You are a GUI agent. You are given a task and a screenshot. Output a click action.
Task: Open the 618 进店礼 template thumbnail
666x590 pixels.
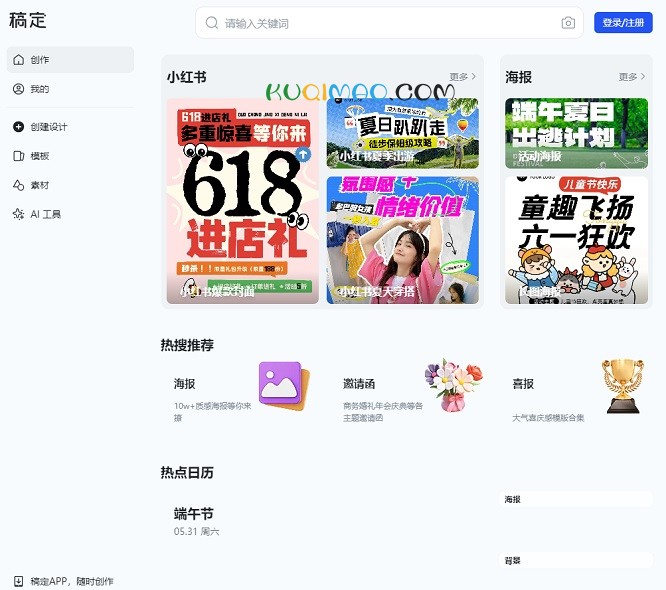[243, 200]
